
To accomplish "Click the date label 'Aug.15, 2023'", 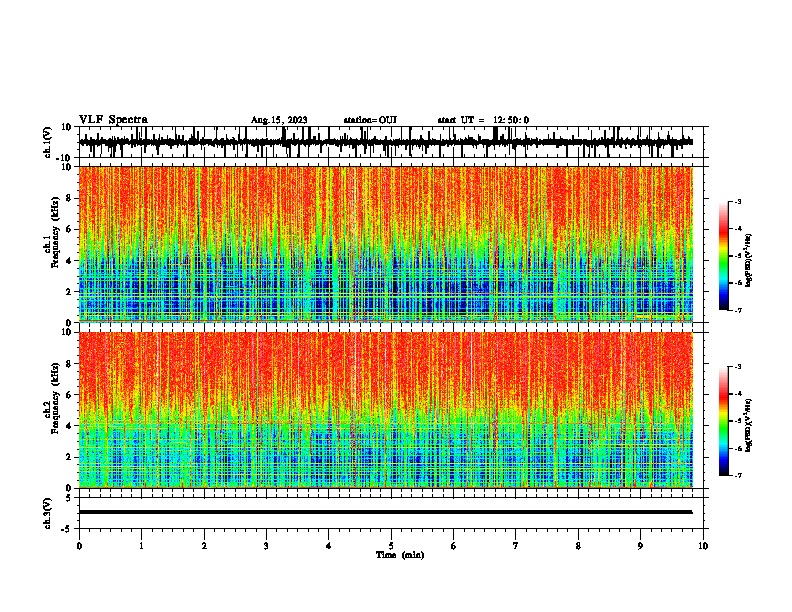I will (279, 120).
